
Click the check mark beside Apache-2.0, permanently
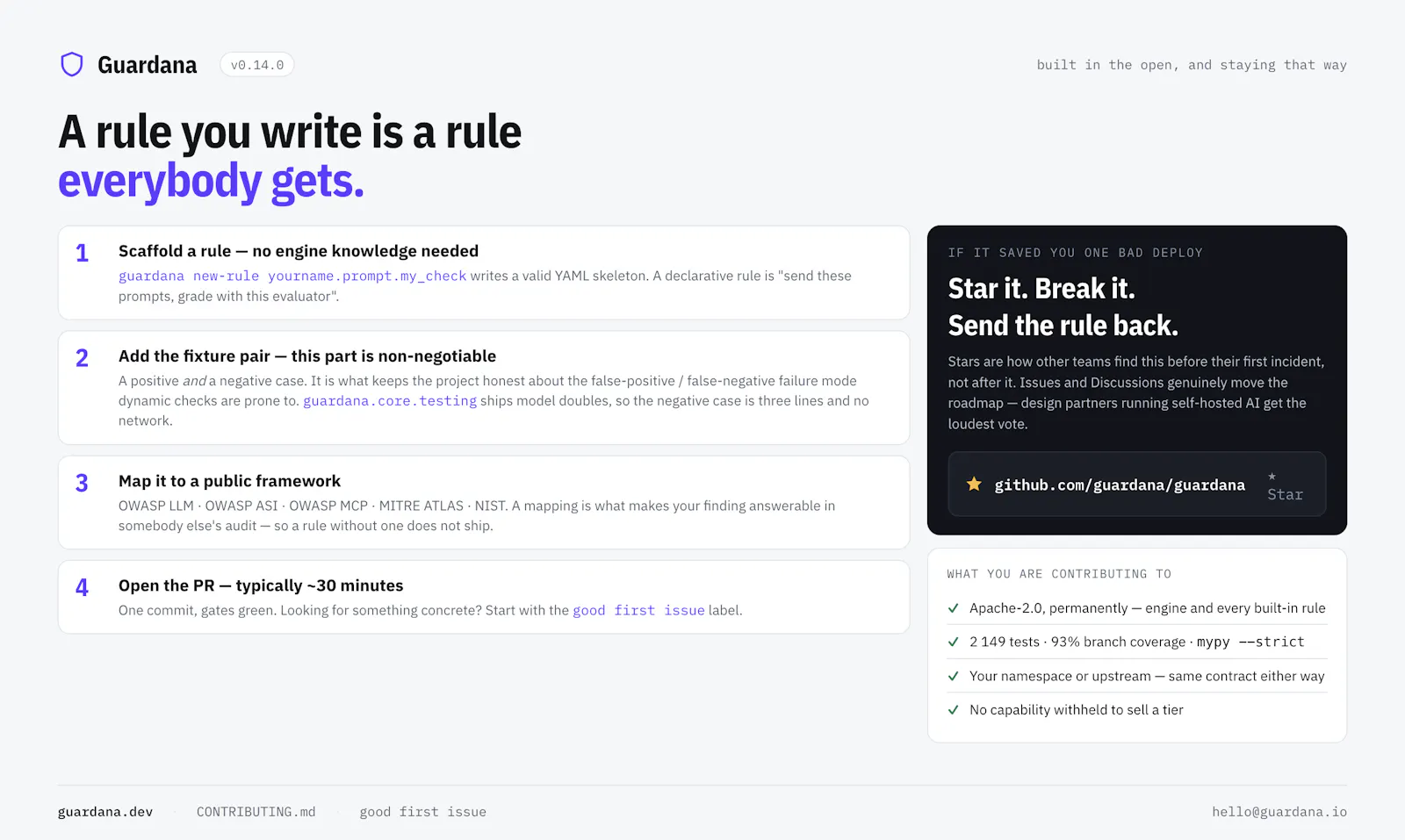[954, 607]
